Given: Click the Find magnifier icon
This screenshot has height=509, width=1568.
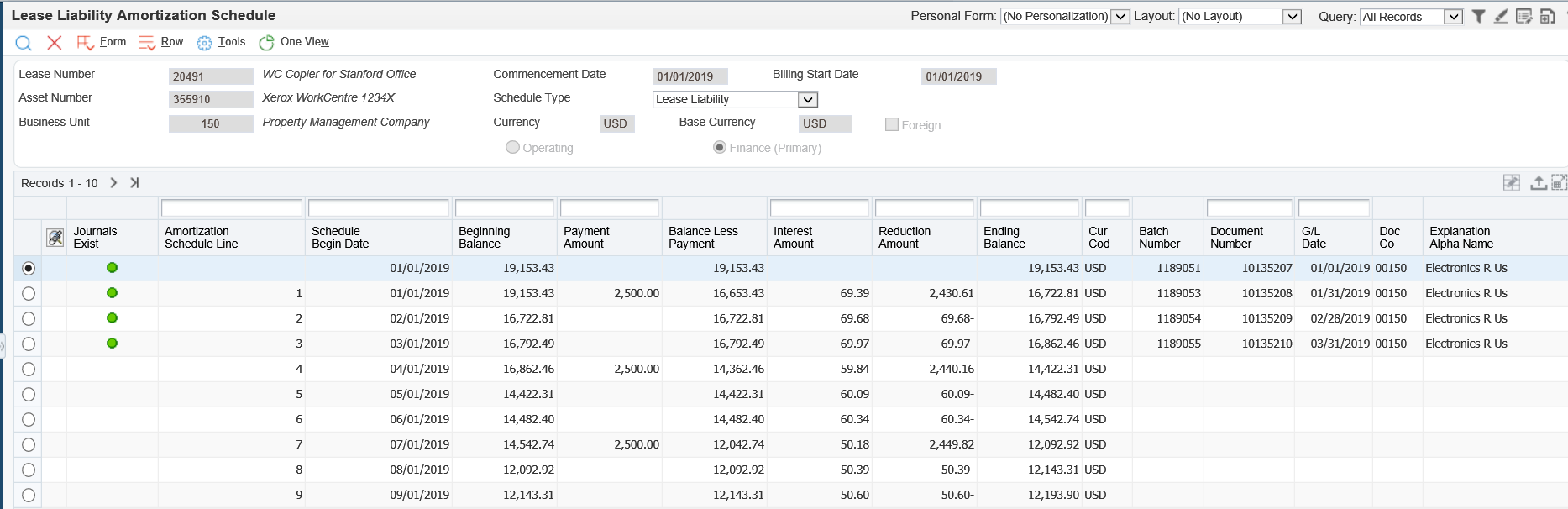Looking at the screenshot, I should 24,43.
